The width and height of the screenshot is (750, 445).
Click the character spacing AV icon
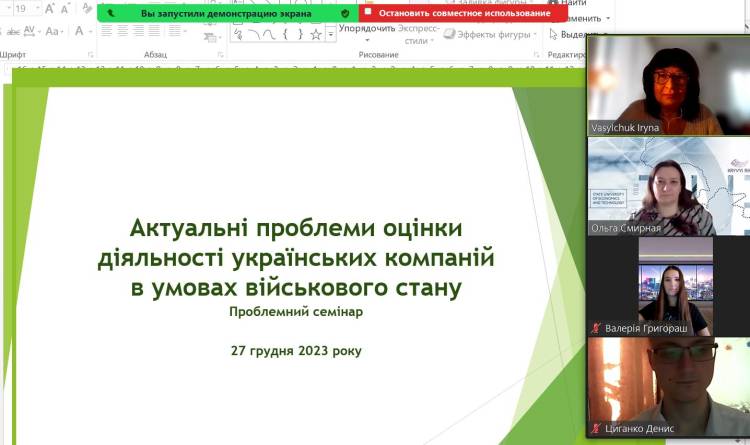[30, 32]
